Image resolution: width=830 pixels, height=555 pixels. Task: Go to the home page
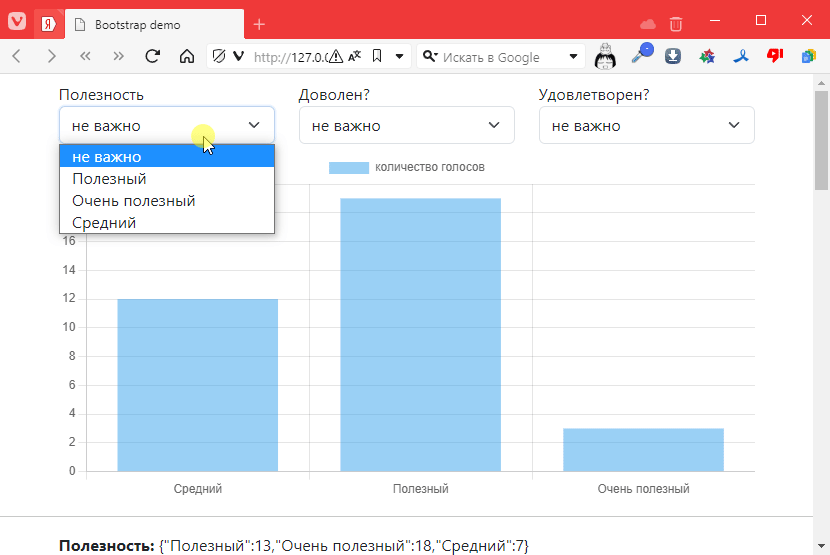click(186, 57)
